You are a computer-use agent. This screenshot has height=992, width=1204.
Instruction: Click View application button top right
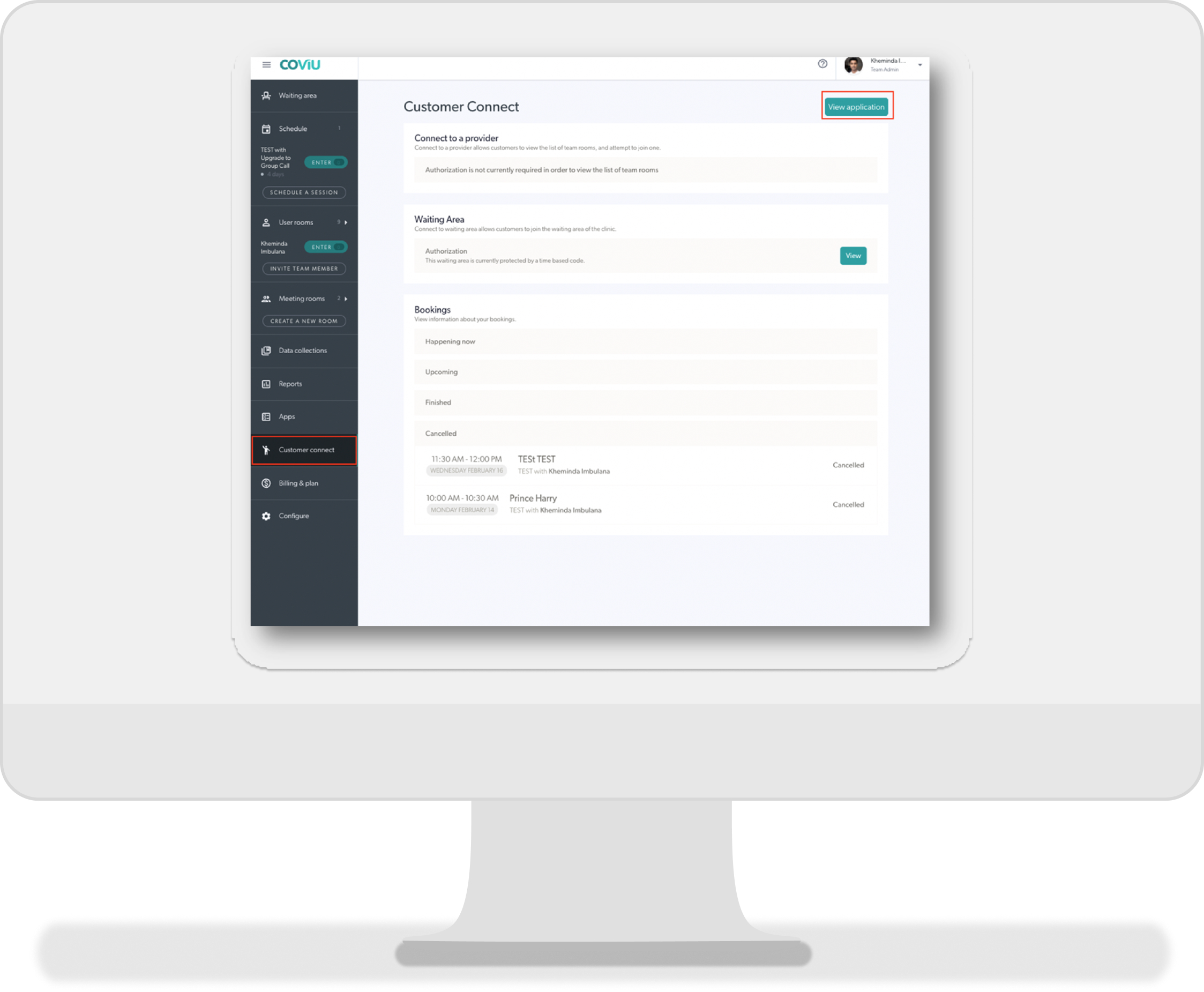coord(855,107)
